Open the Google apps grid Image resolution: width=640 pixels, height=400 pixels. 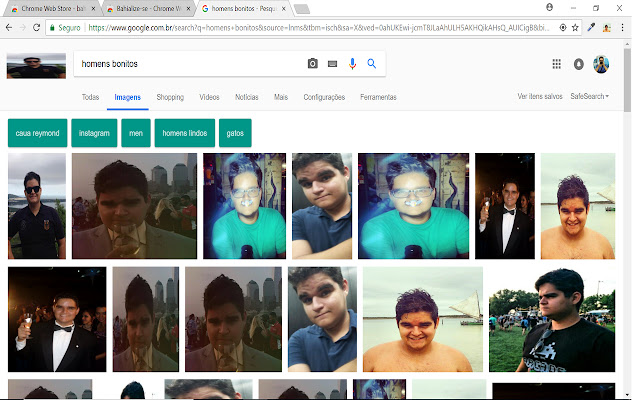[x=557, y=64]
